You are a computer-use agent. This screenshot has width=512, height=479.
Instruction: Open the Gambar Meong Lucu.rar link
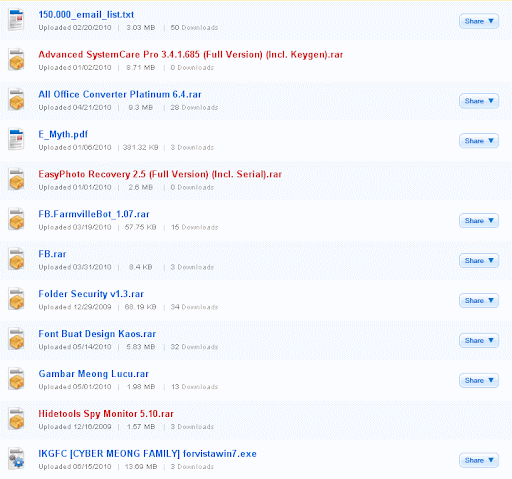click(x=93, y=374)
